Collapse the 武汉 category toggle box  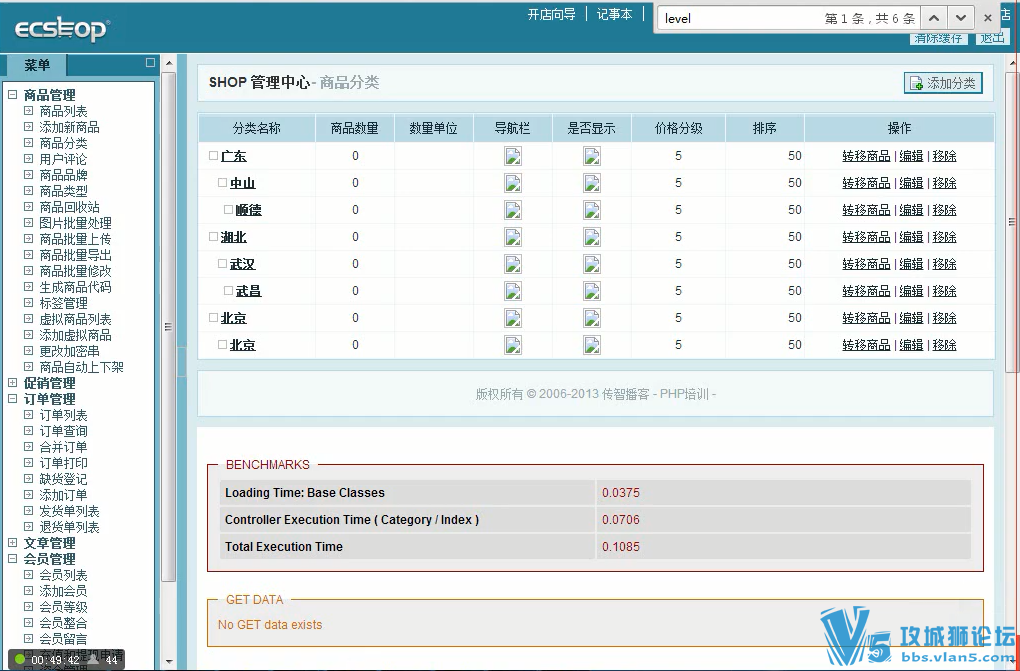pyautogui.click(x=222, y=264)
